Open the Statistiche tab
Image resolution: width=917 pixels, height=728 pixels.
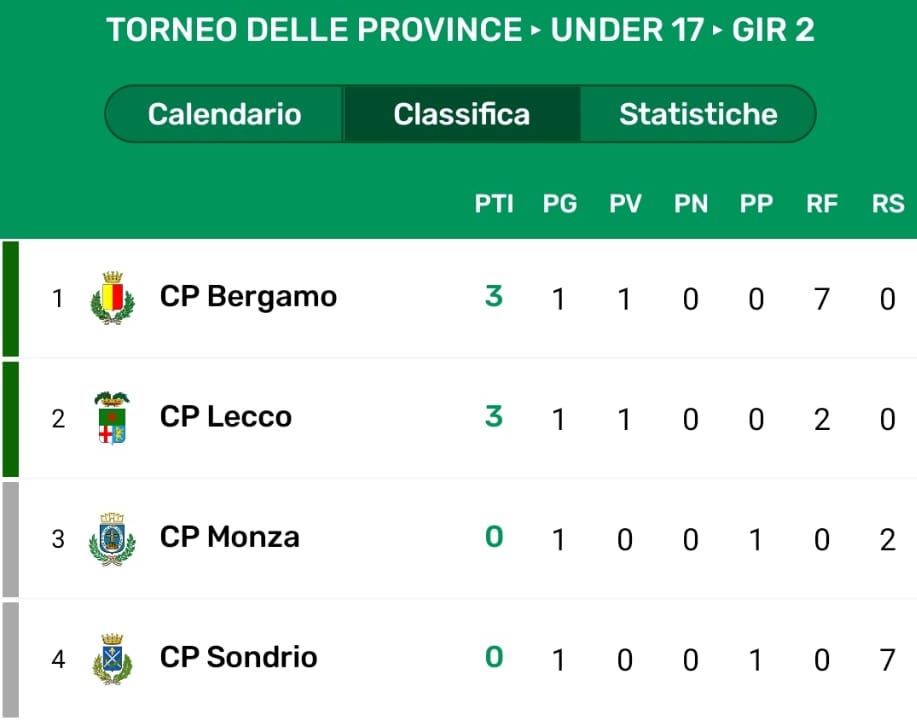click(698, 114)
